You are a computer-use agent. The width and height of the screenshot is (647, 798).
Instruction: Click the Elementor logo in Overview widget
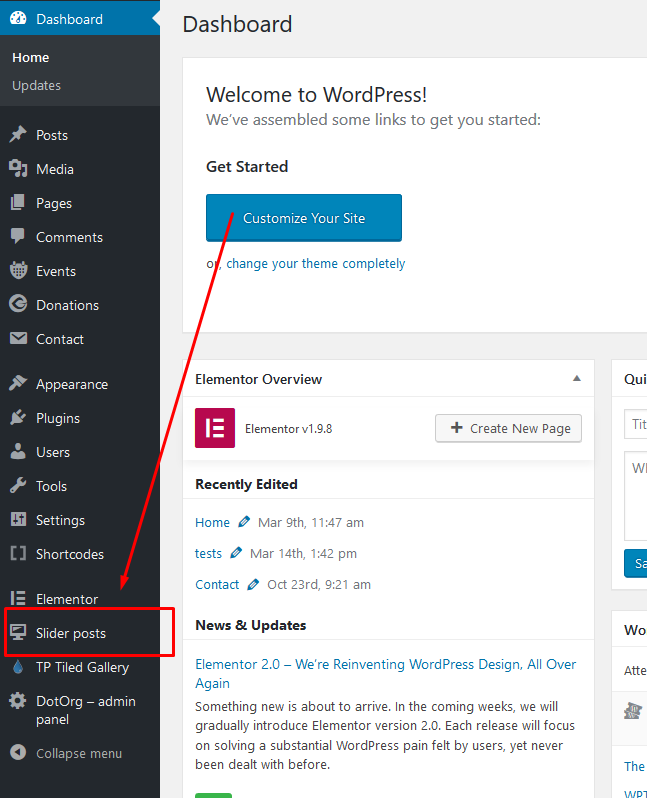coord(215,428)
